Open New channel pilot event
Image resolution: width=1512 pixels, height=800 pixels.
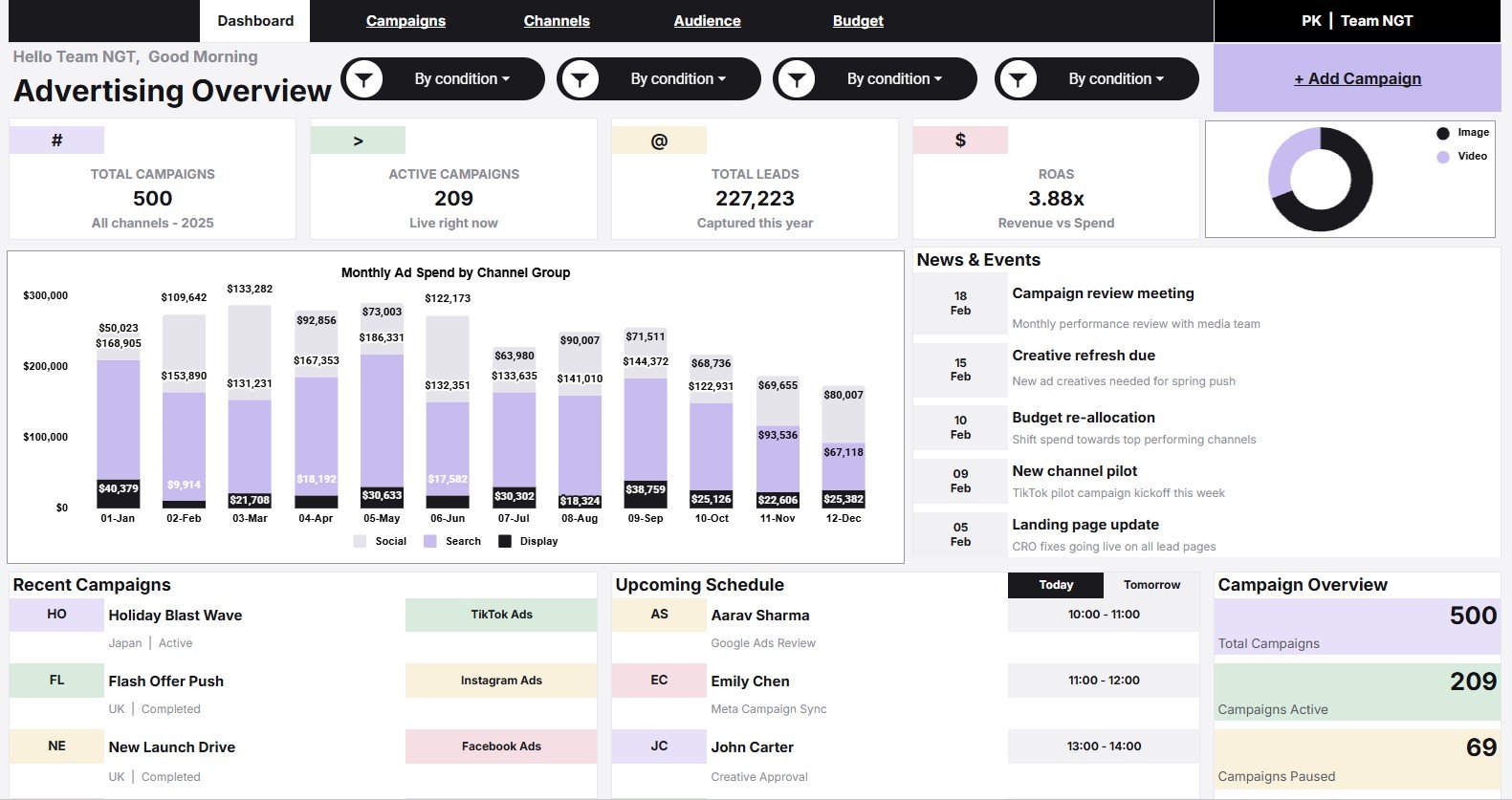(1075, 471)
